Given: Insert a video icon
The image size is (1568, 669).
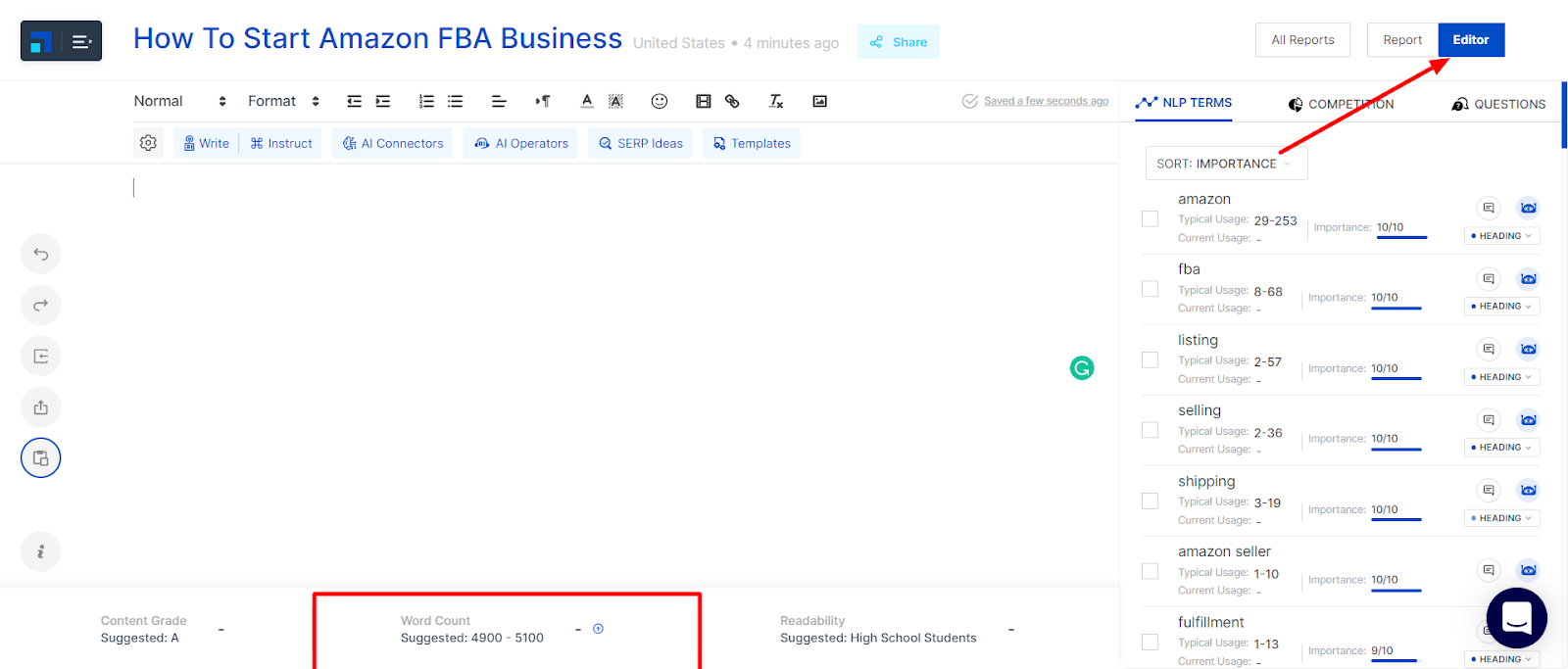Looking at the screenshot, I should click(x=703, y=101).
